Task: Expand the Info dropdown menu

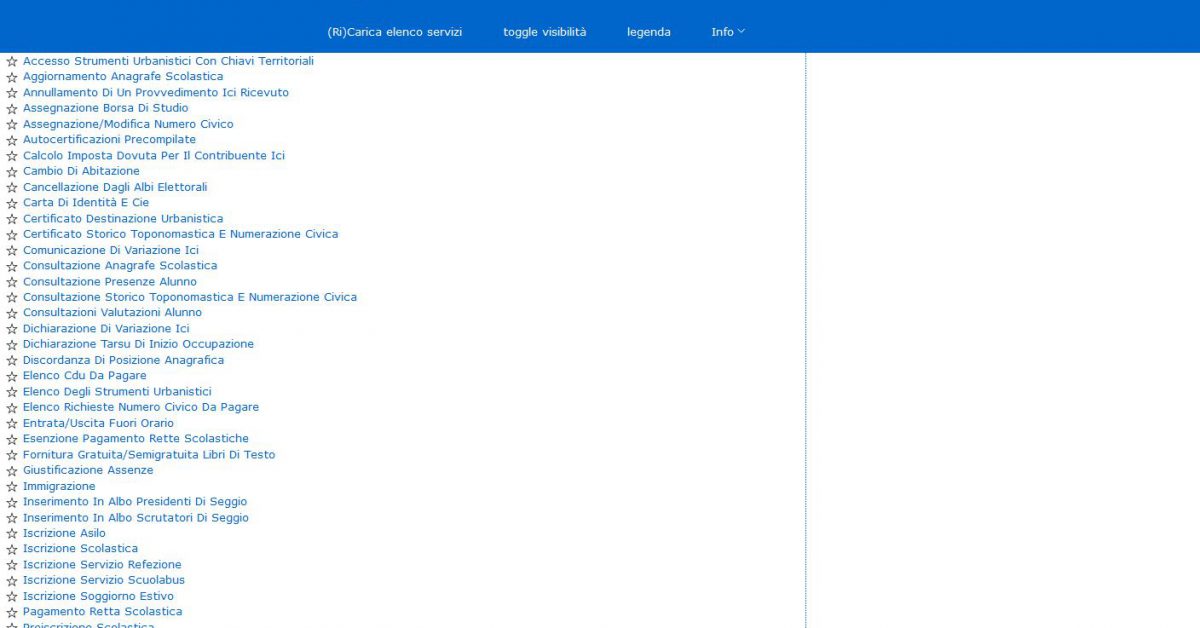Action: (x=728, y=32)
